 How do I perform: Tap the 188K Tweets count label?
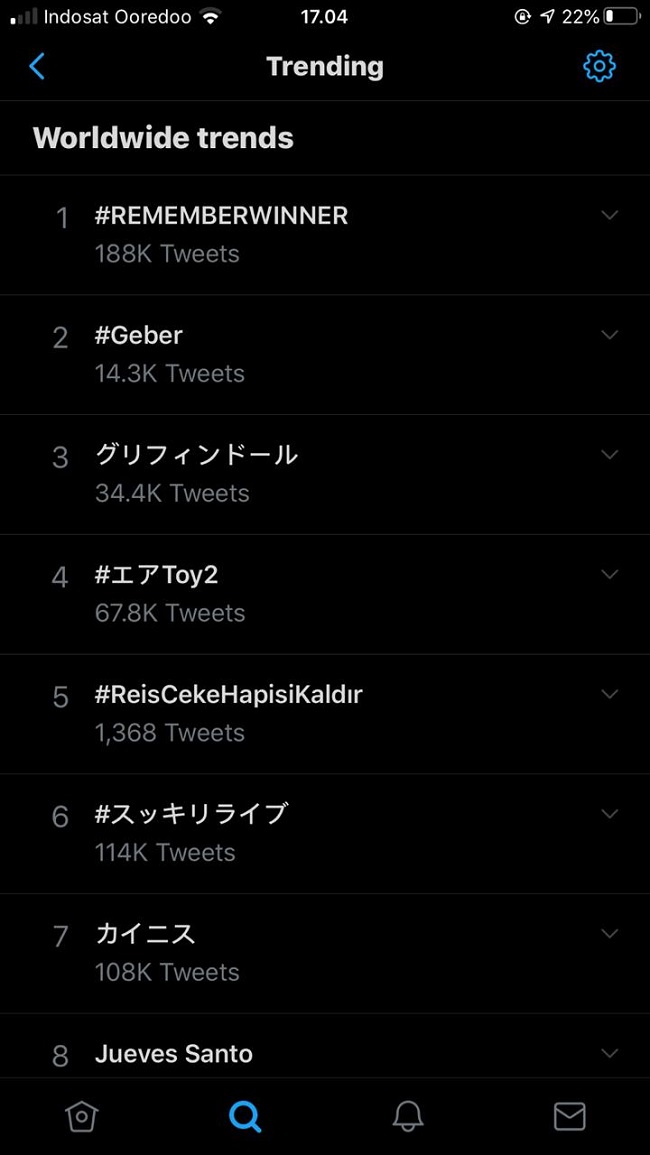pyautogui.click(x=166, y=253)
